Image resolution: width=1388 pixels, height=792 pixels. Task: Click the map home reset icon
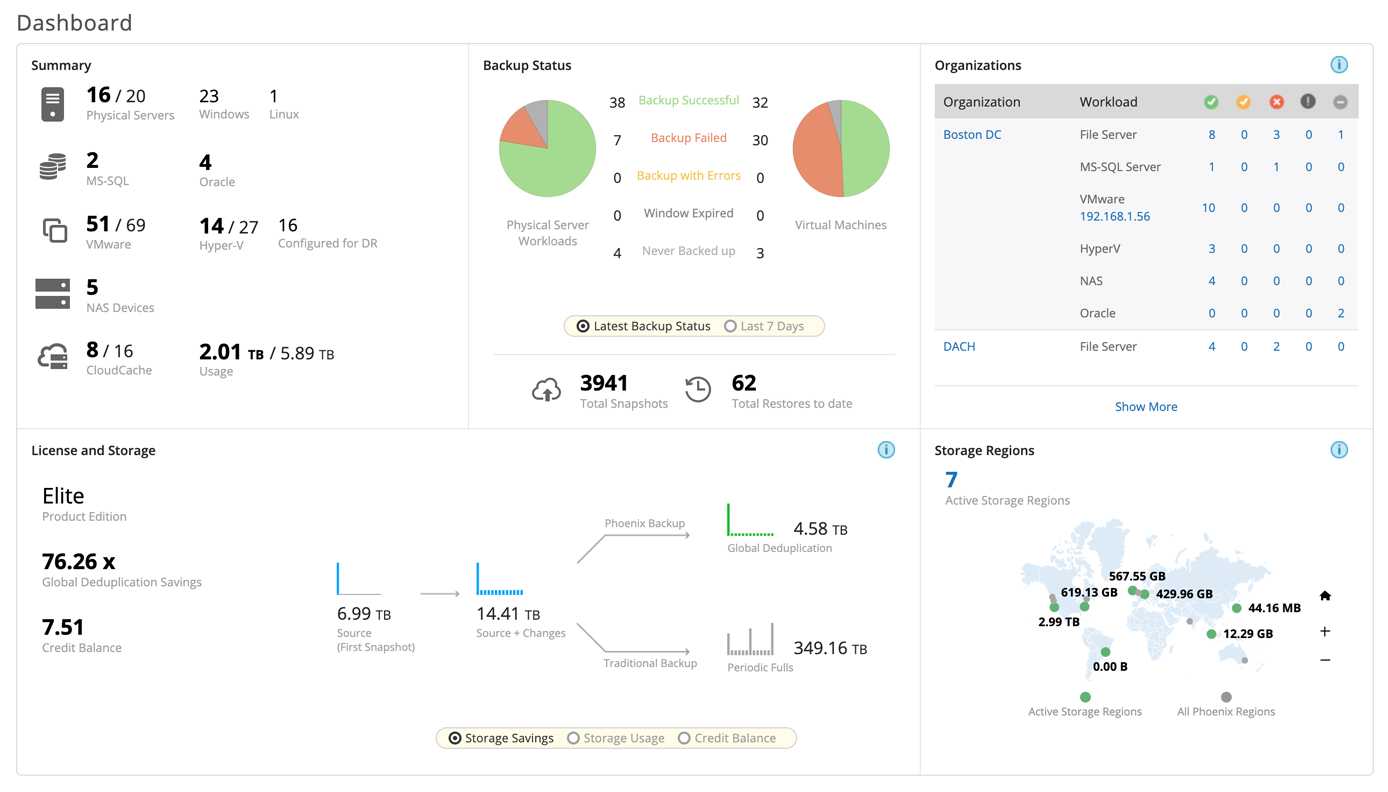tap(1325, 596)
